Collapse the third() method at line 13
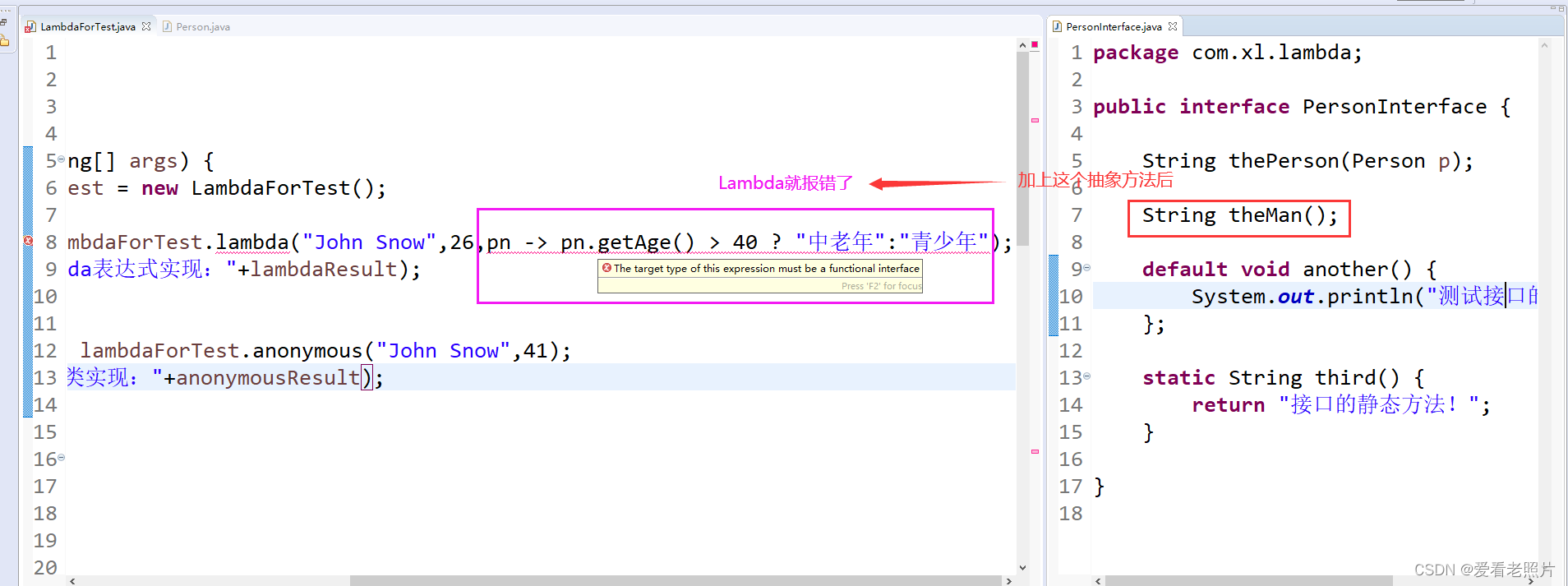The height and width of the screenshot is (586, 1568). tap(1086, 376)
